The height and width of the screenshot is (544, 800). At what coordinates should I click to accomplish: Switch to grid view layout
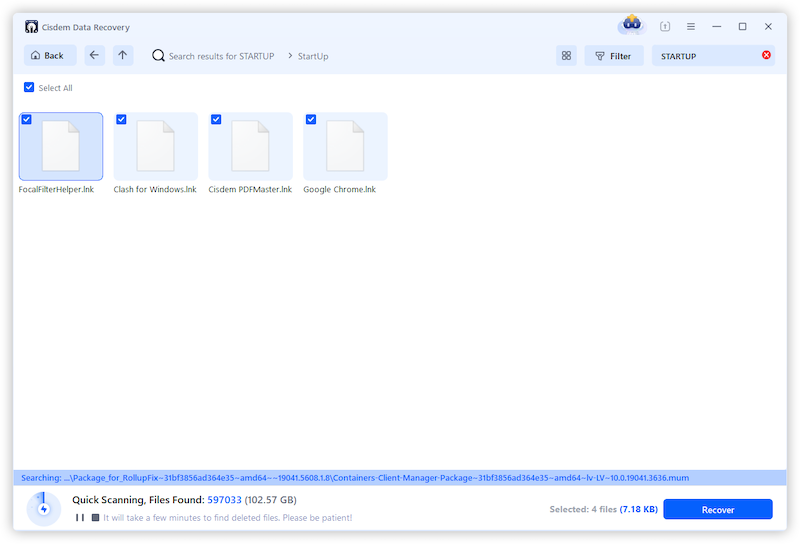click(566, 56)
